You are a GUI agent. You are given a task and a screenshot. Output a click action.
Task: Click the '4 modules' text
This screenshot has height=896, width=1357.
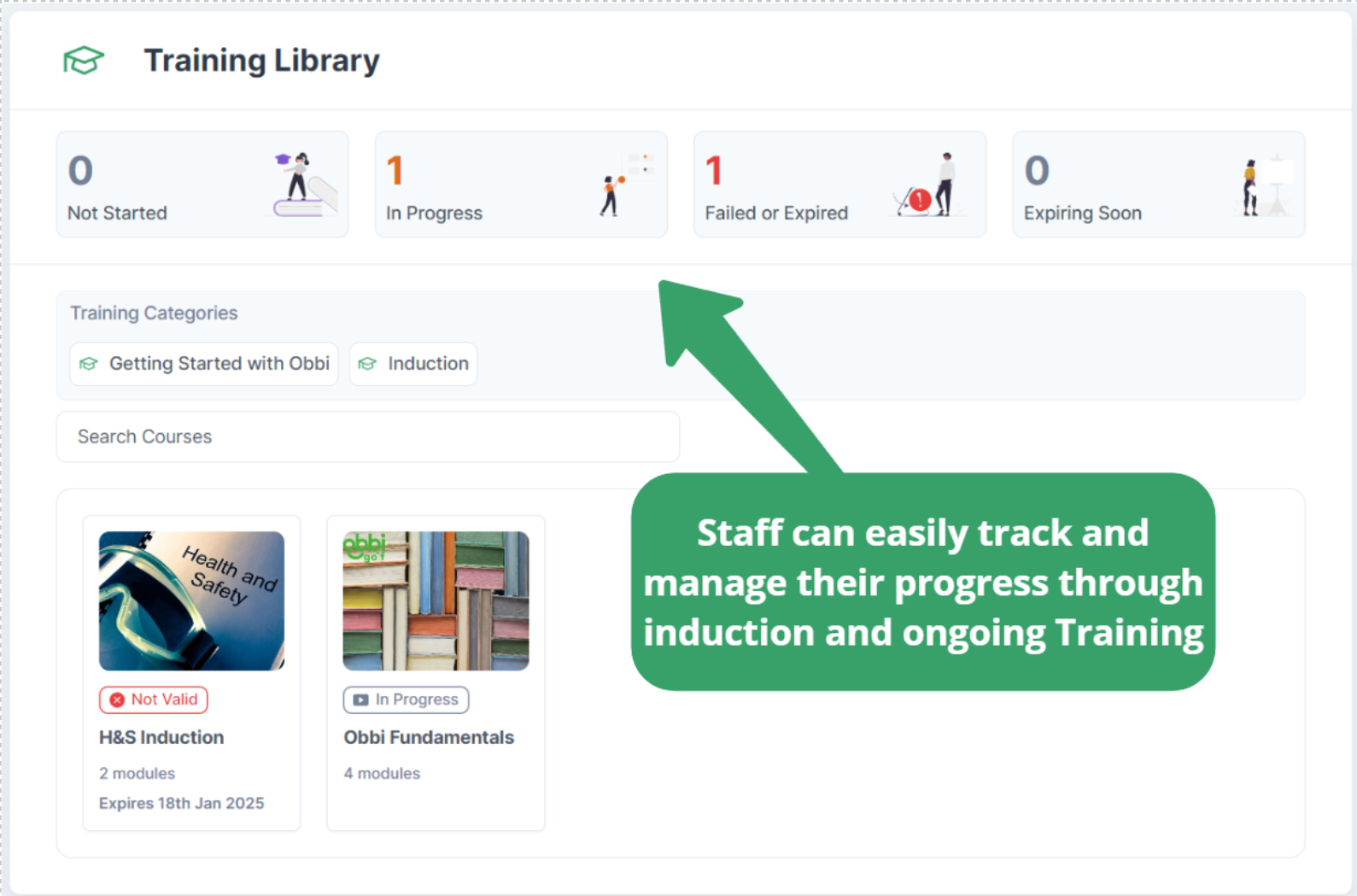pyautogui.click(x=382, y=773)
